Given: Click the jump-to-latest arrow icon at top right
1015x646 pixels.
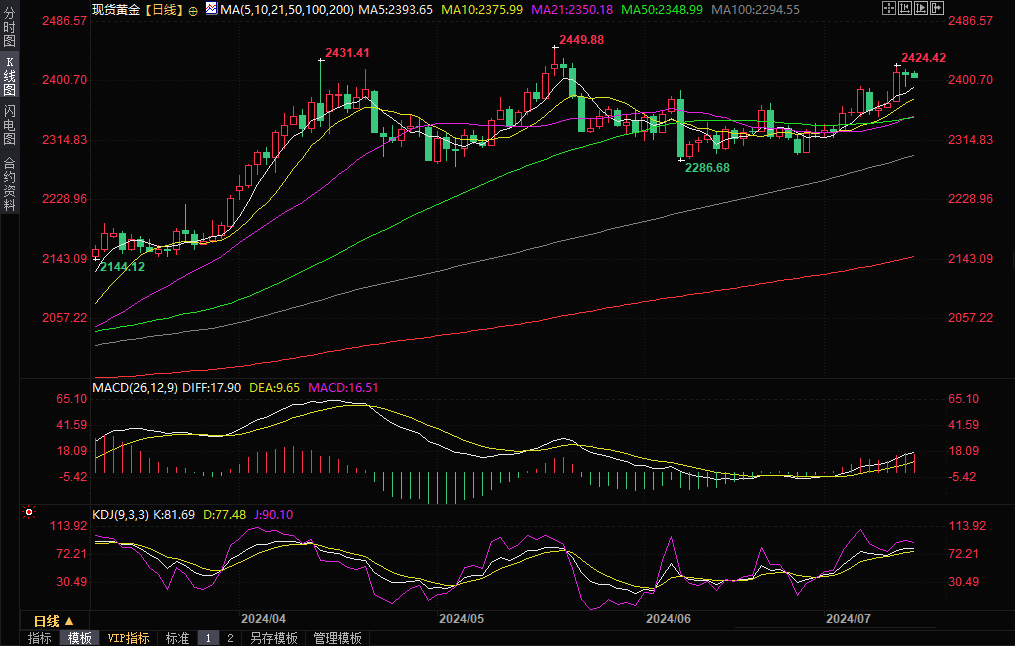Looking at the screenshot, I should point(937,8).
